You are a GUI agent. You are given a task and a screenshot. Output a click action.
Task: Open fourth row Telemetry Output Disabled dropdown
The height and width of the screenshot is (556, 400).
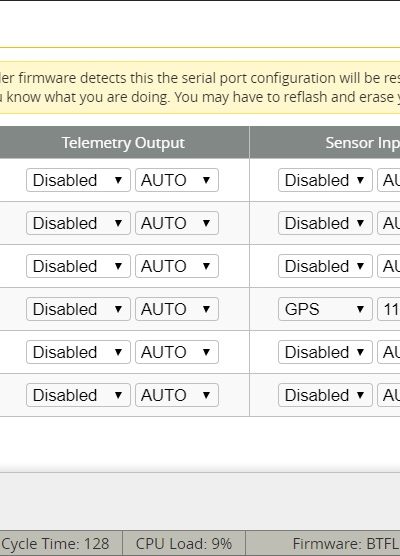78,309
